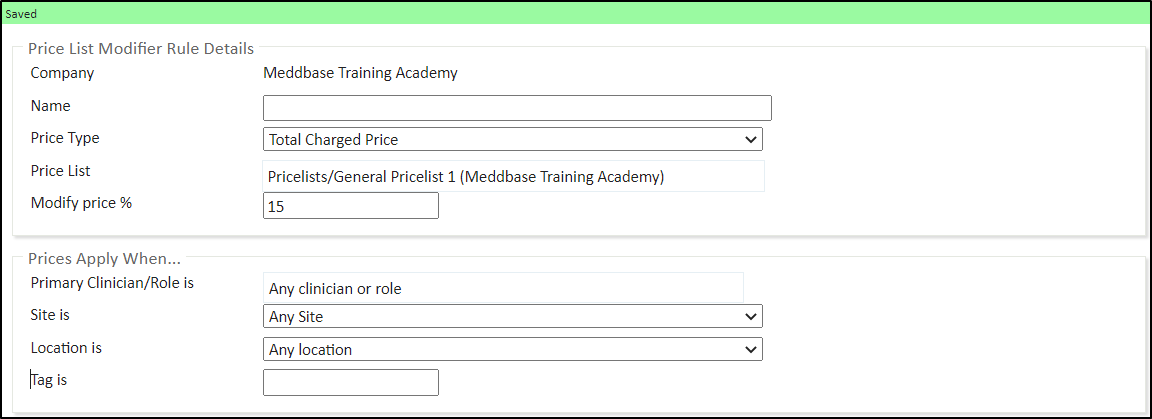Click the Price List label text

pyautogui.click(x=61, y=171)
